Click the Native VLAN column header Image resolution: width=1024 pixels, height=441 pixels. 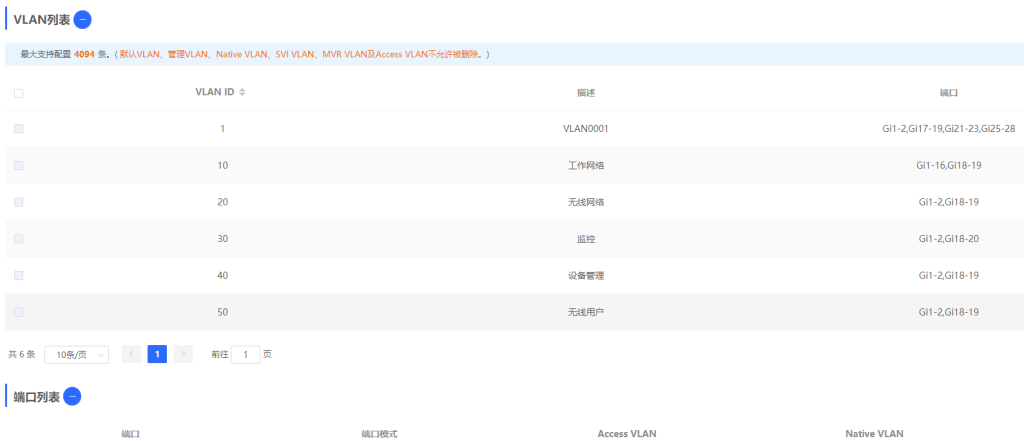(x=873, y=433)
